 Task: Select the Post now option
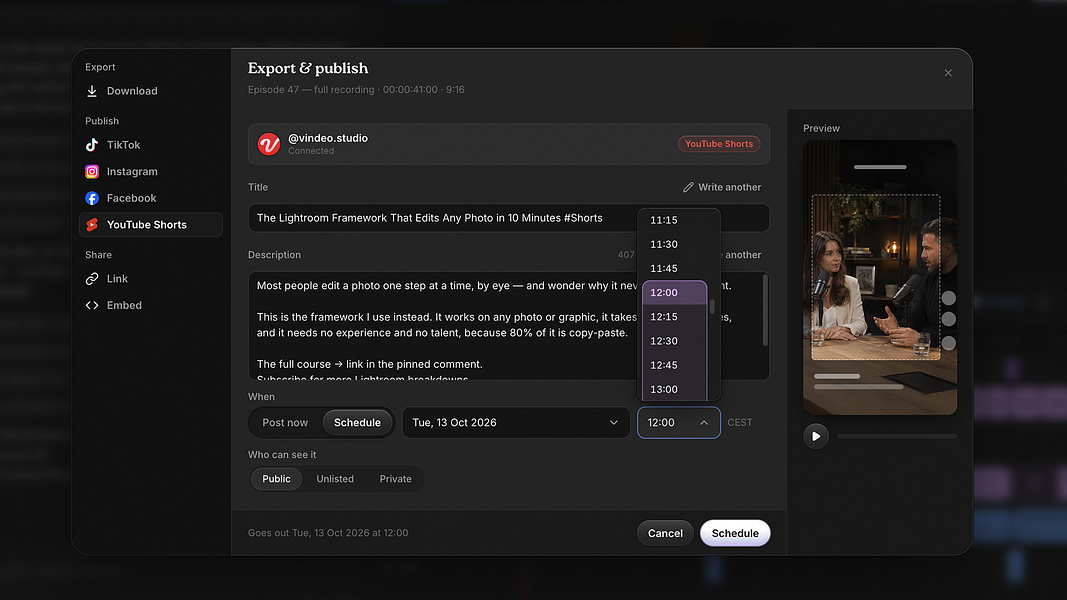click(x=285, y=422)
